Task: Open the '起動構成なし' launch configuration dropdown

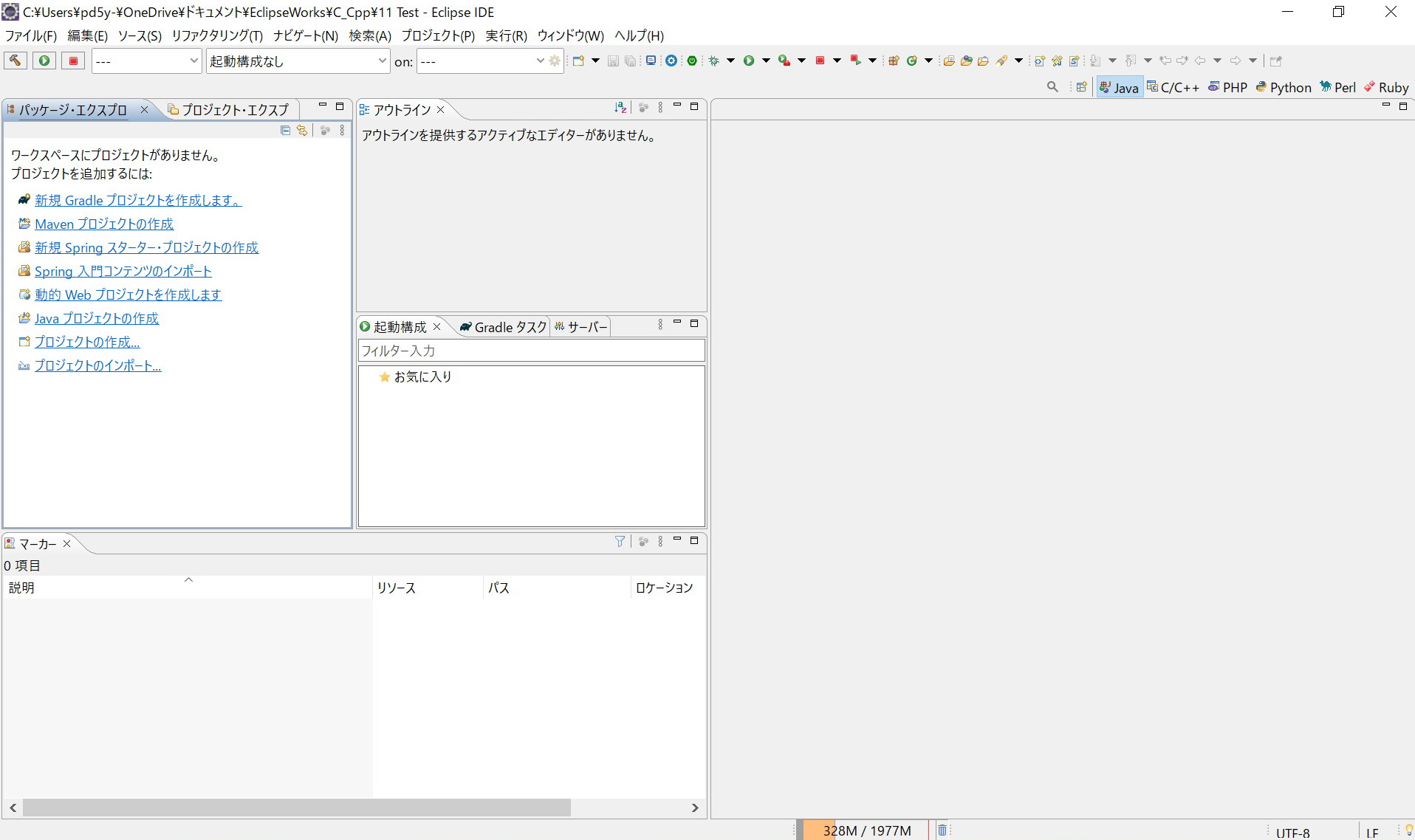Action: 298,61
